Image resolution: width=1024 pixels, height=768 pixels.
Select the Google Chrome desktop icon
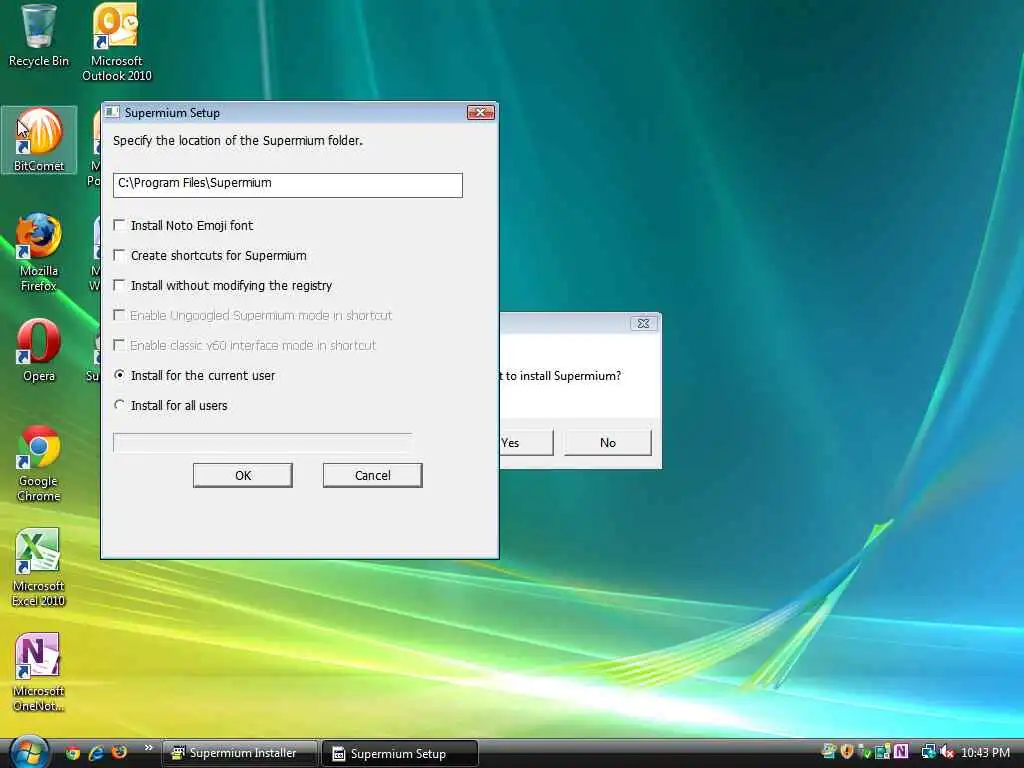pyautogui.click(x=39, y=463)
